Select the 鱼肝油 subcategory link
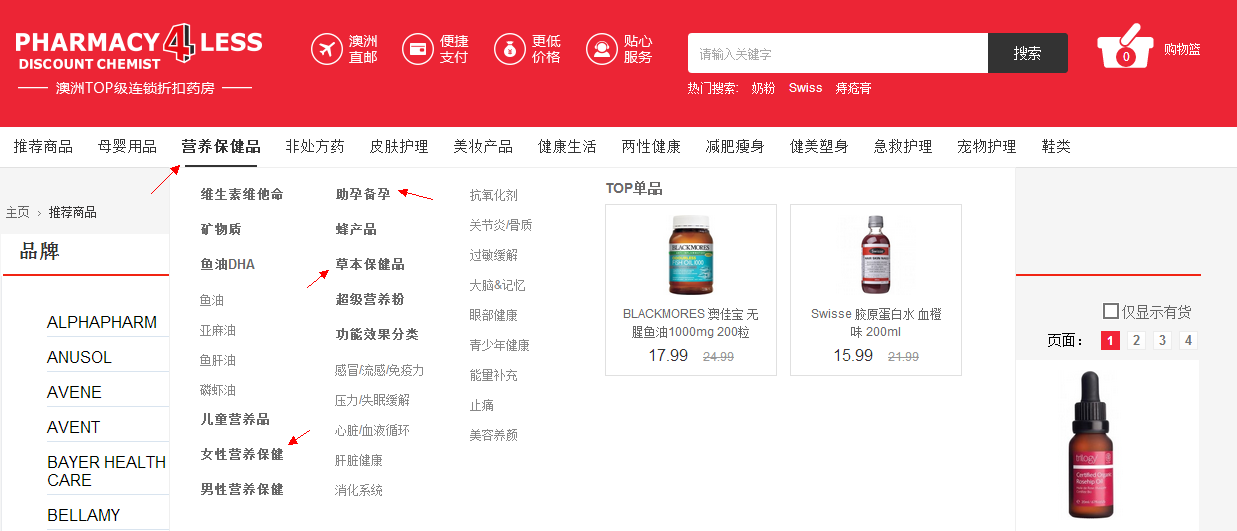The width and height of the screenshot is (1237, 531). point(218,360)
